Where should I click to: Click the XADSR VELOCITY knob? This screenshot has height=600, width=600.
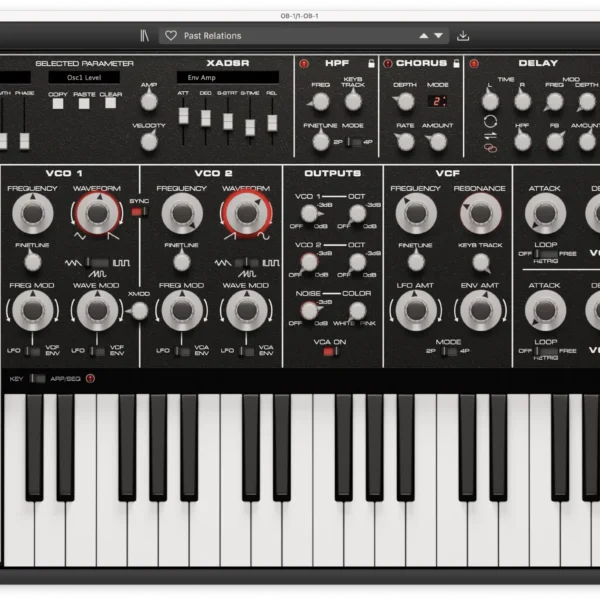point(149,142)
